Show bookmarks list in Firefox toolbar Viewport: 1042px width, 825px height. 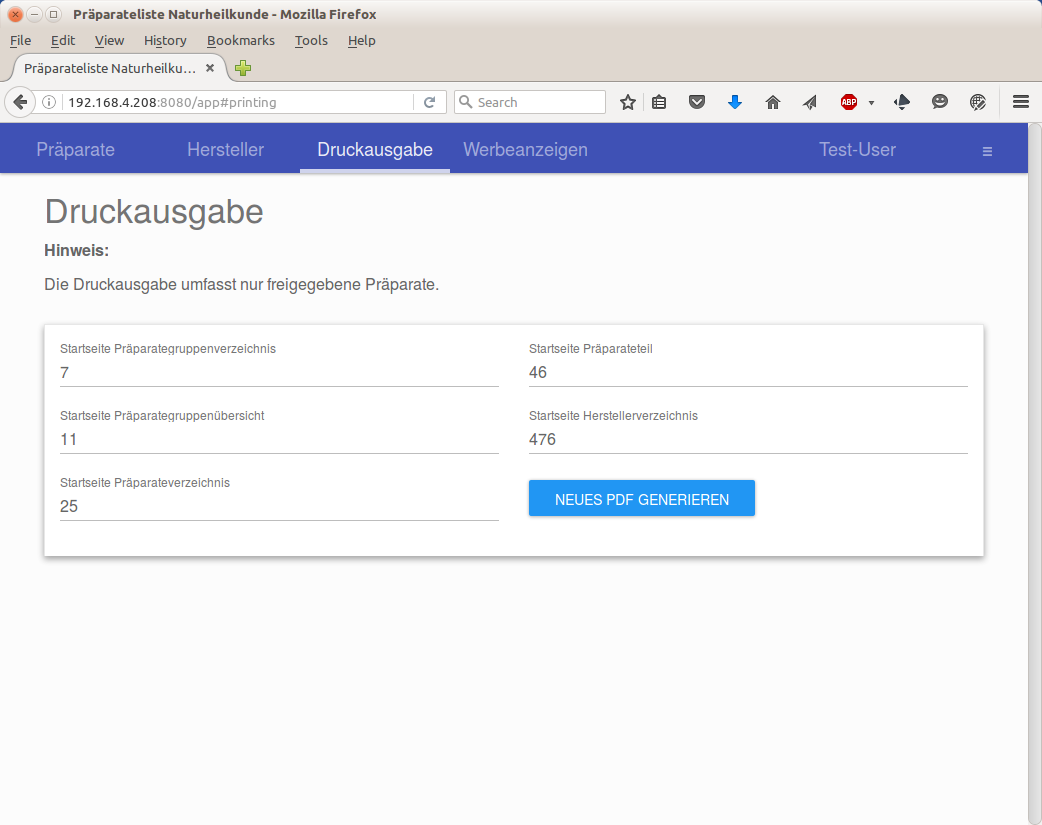click(659, 102)
